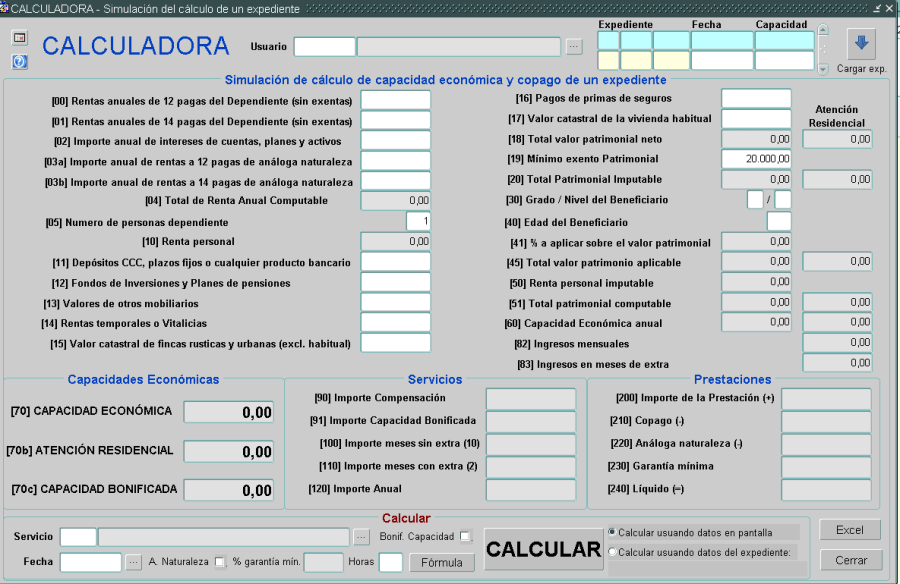This screenshot has height=584, width=900.
Task: Click the Usuario input field
Action: click(325, 46)
